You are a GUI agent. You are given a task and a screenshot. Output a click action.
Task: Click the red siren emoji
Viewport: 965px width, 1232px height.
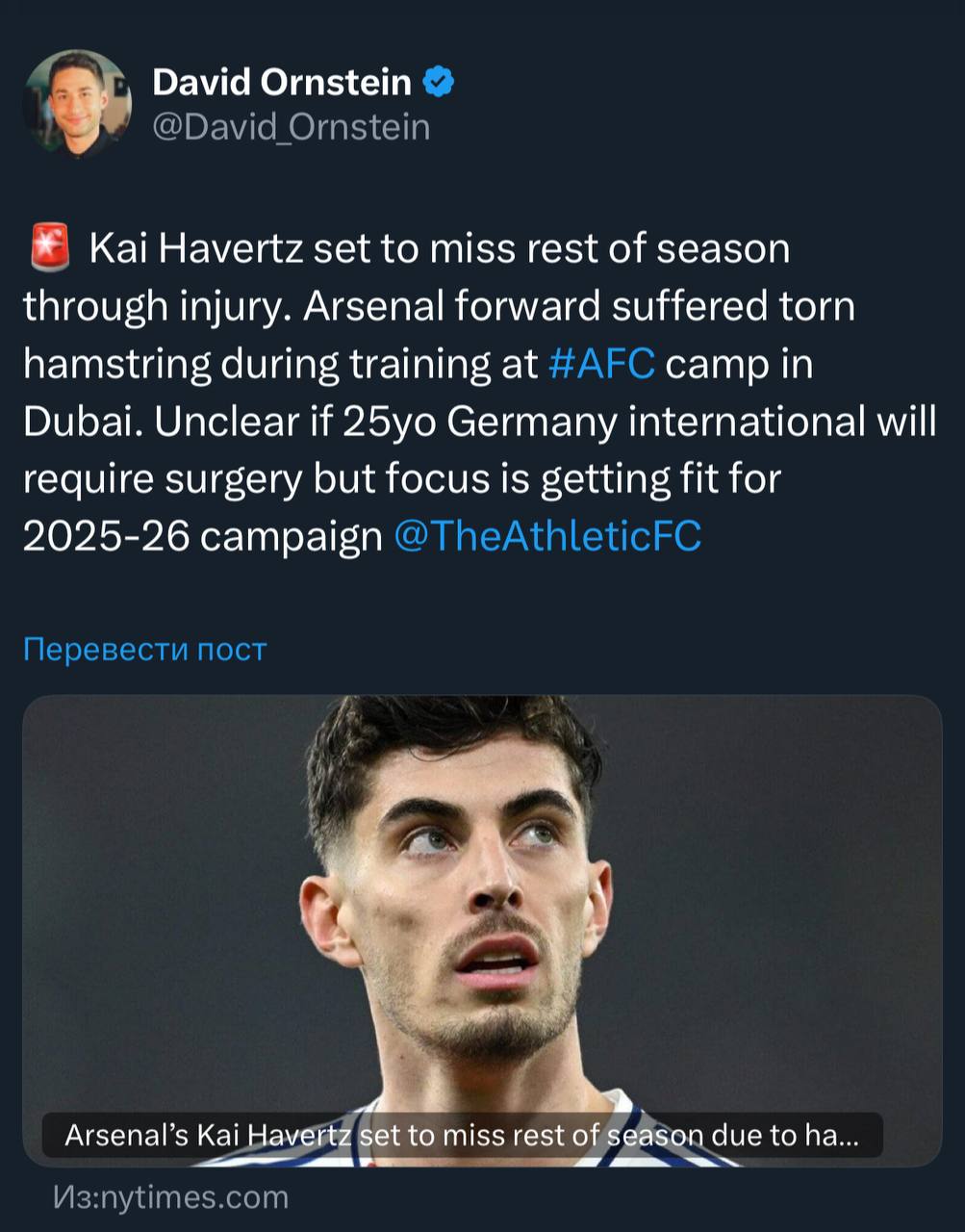[50, 247]
